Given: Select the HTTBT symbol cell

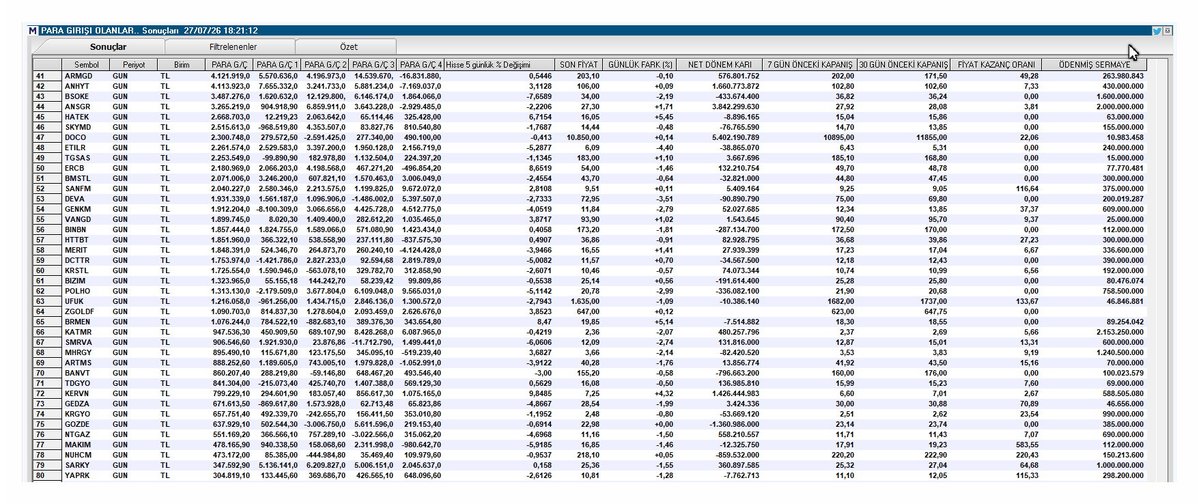Looking at the screenshot, I should coord(86,239).
